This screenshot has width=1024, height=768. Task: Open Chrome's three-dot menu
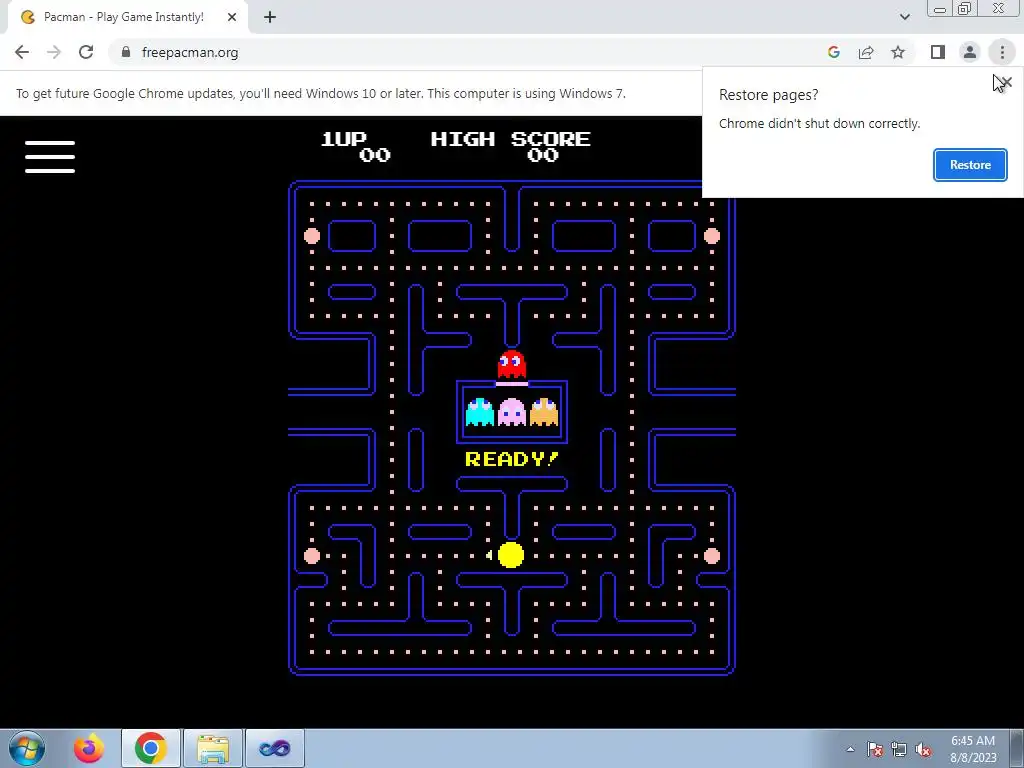(1002, 52)
